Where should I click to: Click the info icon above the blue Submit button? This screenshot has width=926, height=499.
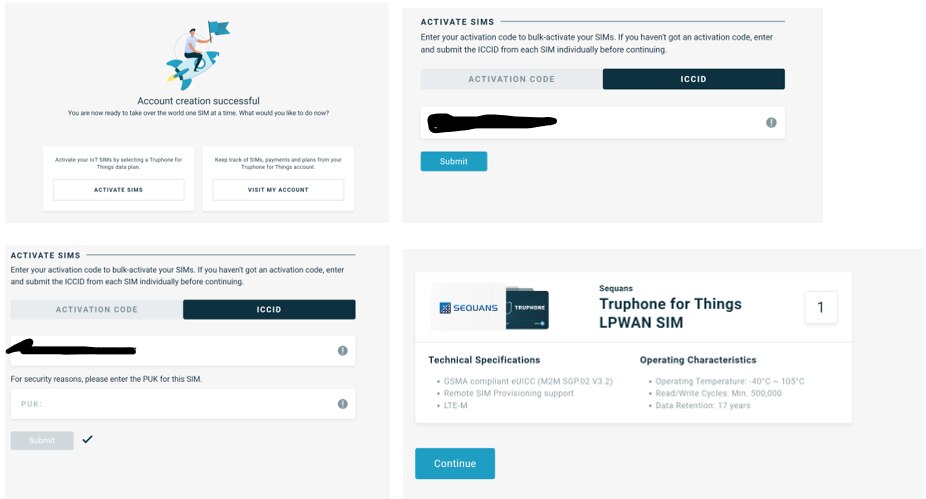(771, 122)
